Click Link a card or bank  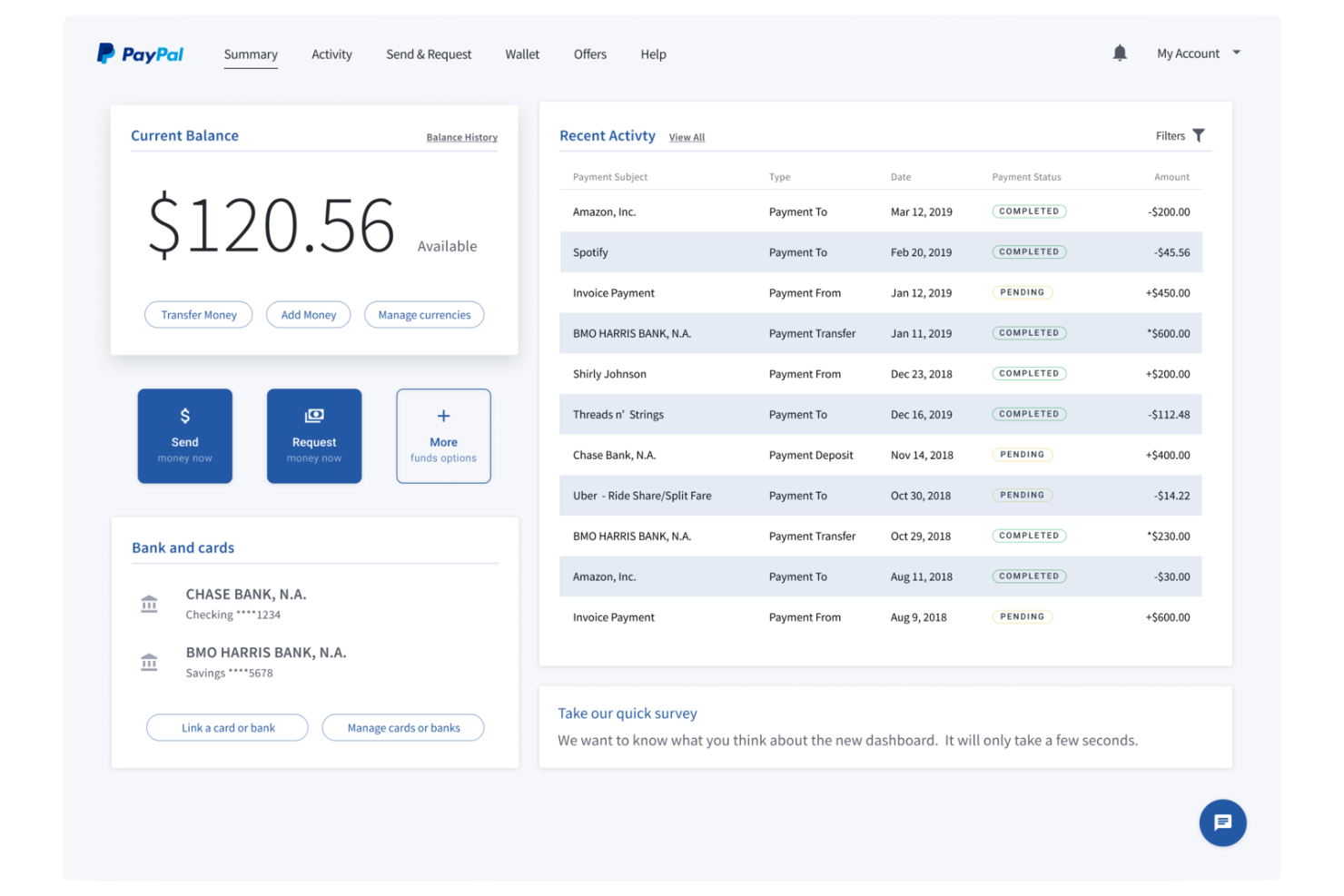pos(227,727)
